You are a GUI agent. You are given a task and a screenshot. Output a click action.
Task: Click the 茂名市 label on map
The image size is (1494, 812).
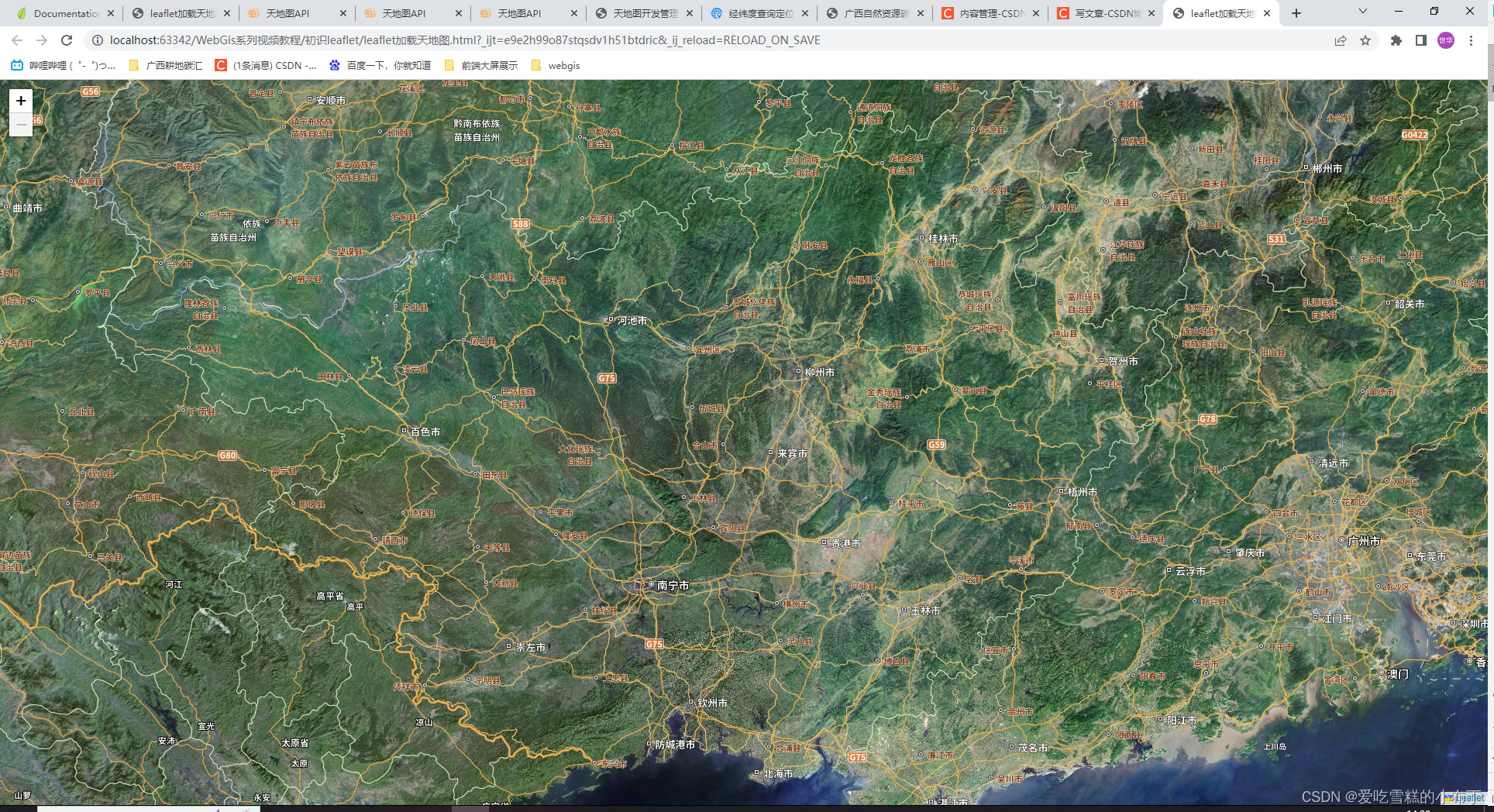coord(1033,748)
